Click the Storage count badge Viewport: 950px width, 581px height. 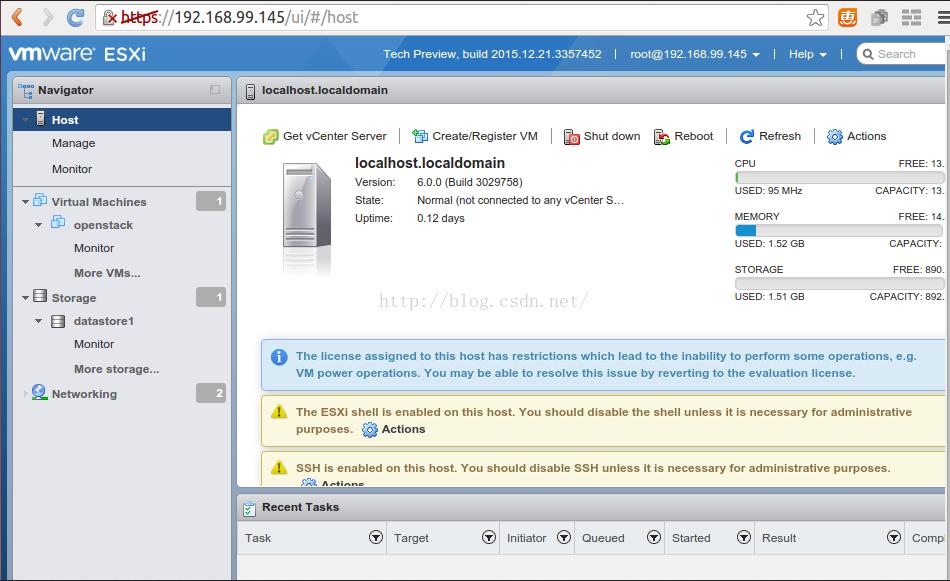click(211, 297)
